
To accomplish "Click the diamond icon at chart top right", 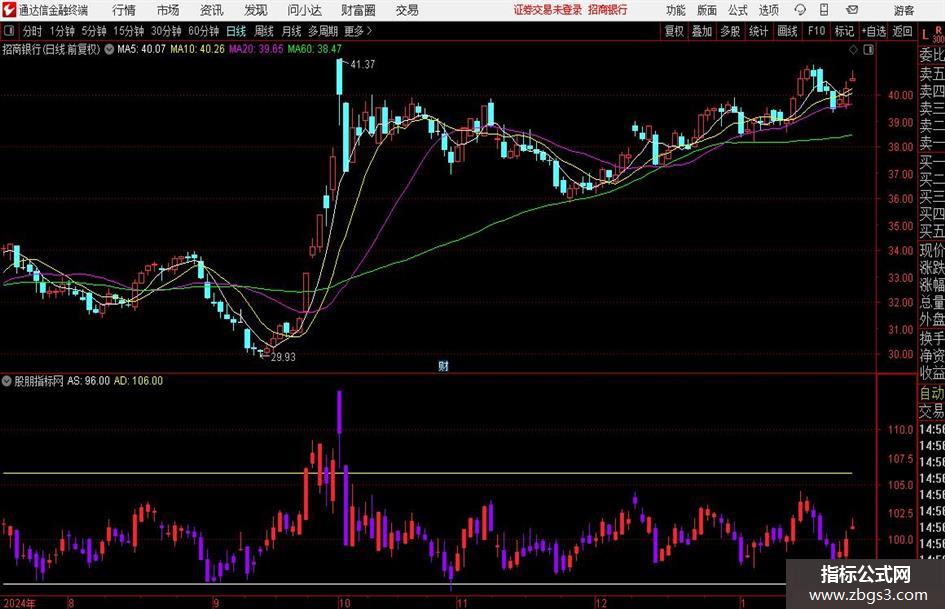I will pyautogui.click(x=853, y=50).
